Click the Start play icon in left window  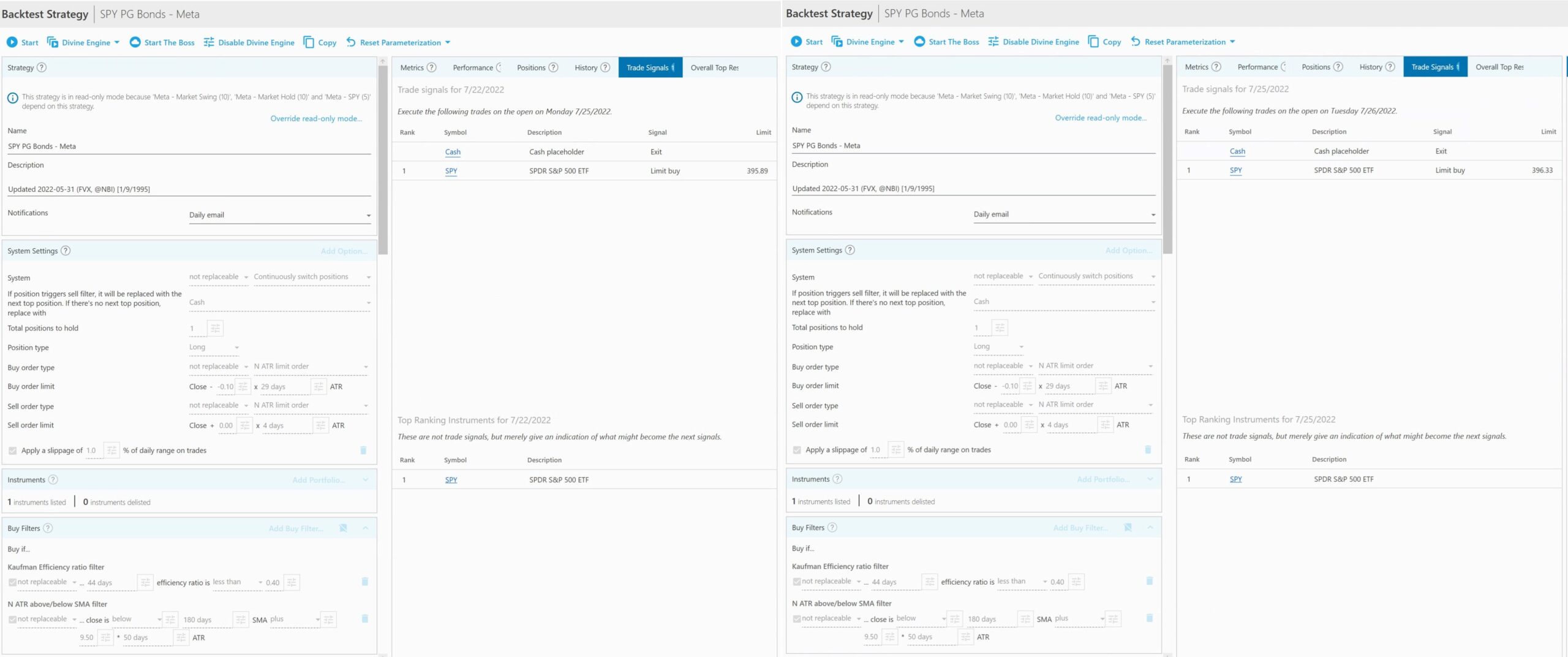click(x=12, y=42)
